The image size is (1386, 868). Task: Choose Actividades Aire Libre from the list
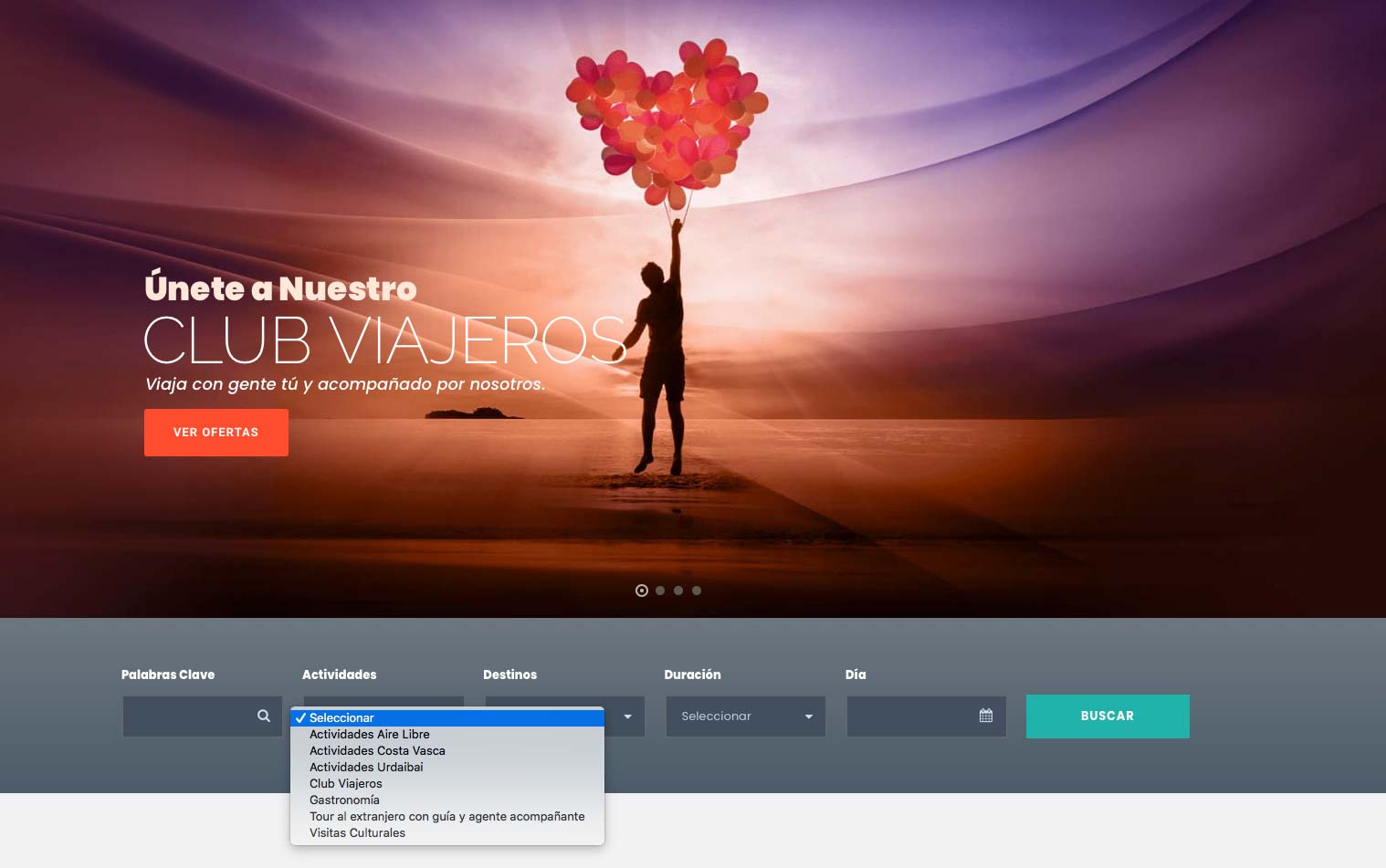[447, 735]
